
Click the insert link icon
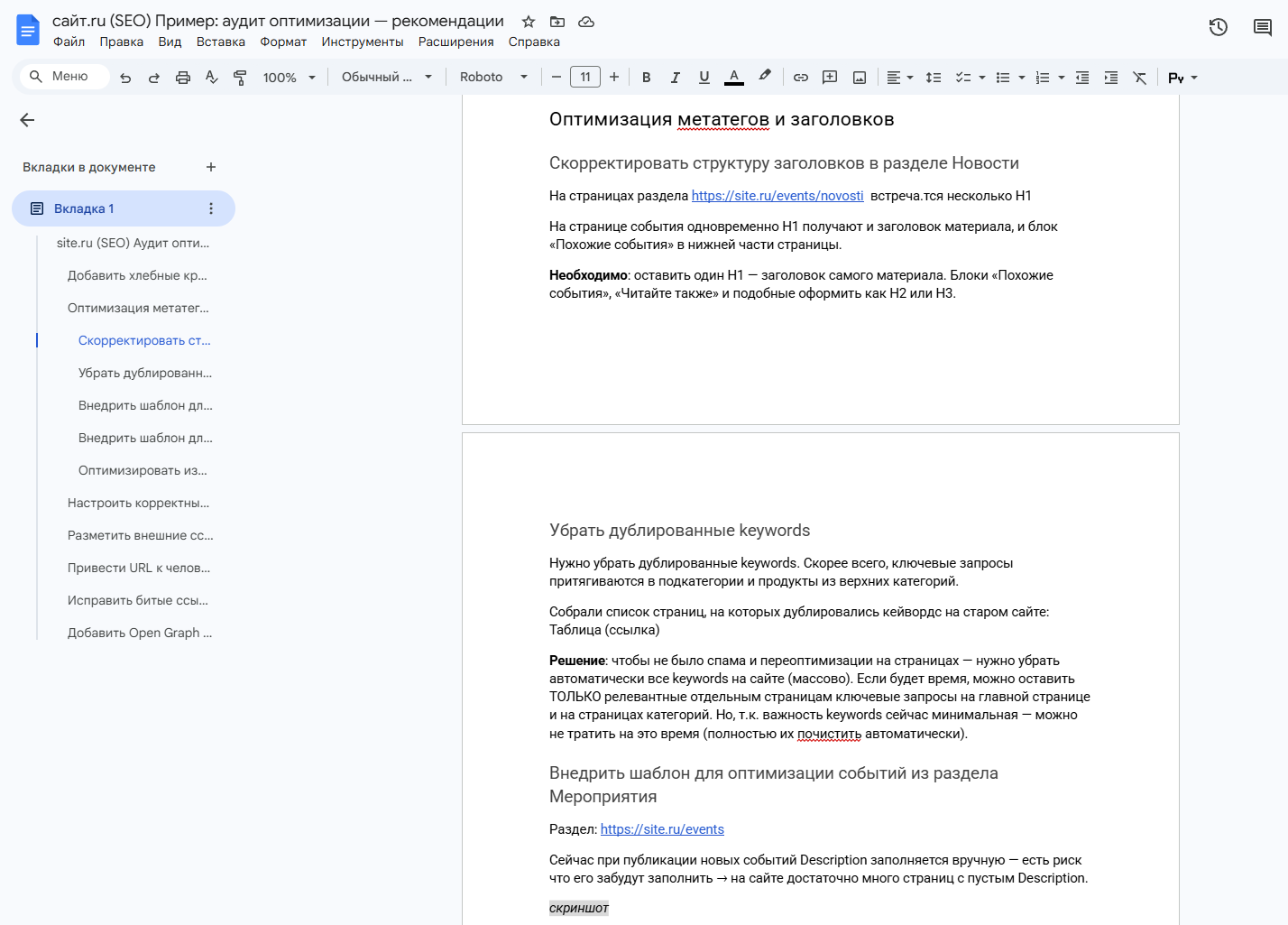[800, 78]
